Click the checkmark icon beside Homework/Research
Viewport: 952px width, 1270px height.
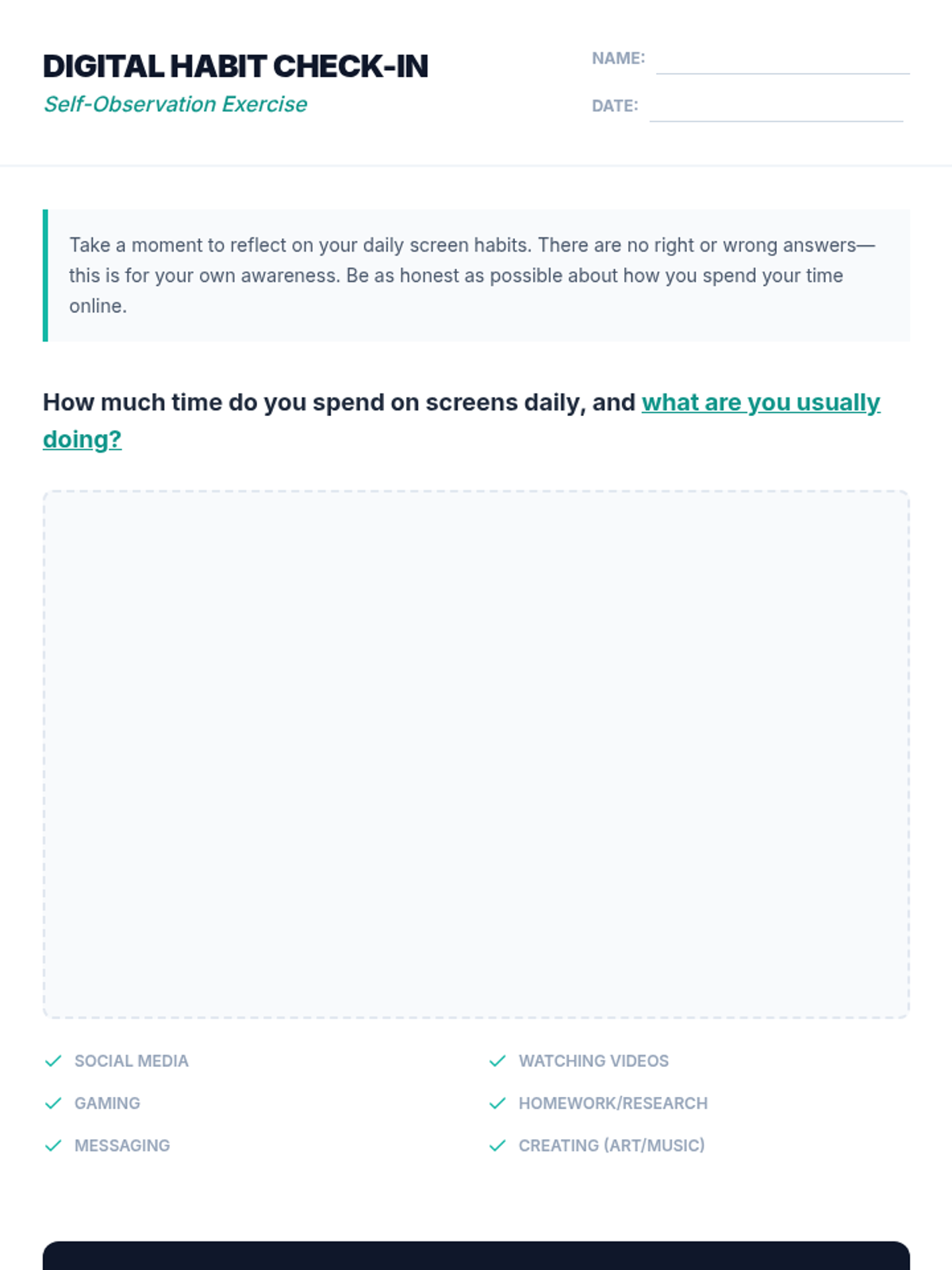point(497,1103)
